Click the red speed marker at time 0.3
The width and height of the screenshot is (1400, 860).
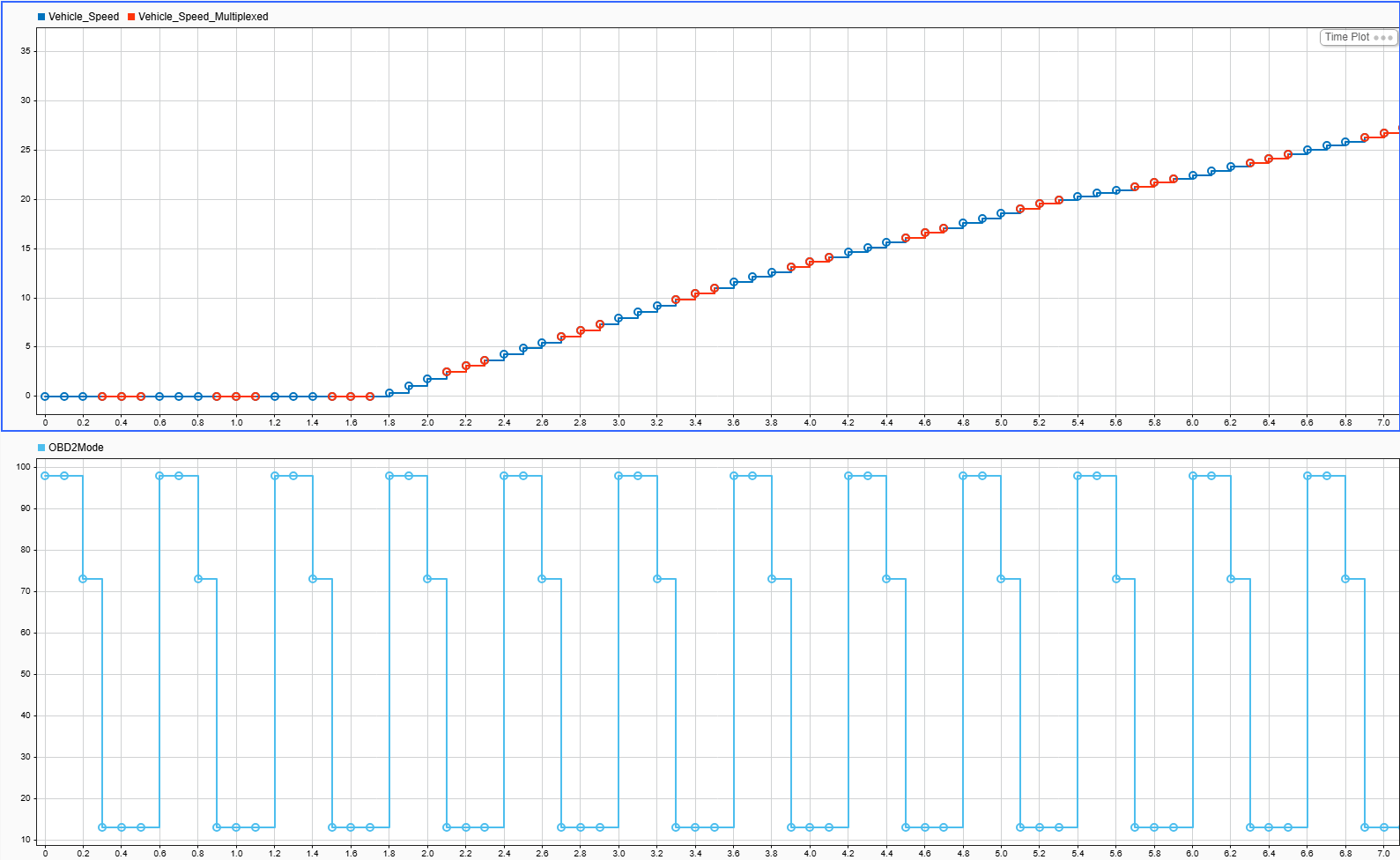102,397
